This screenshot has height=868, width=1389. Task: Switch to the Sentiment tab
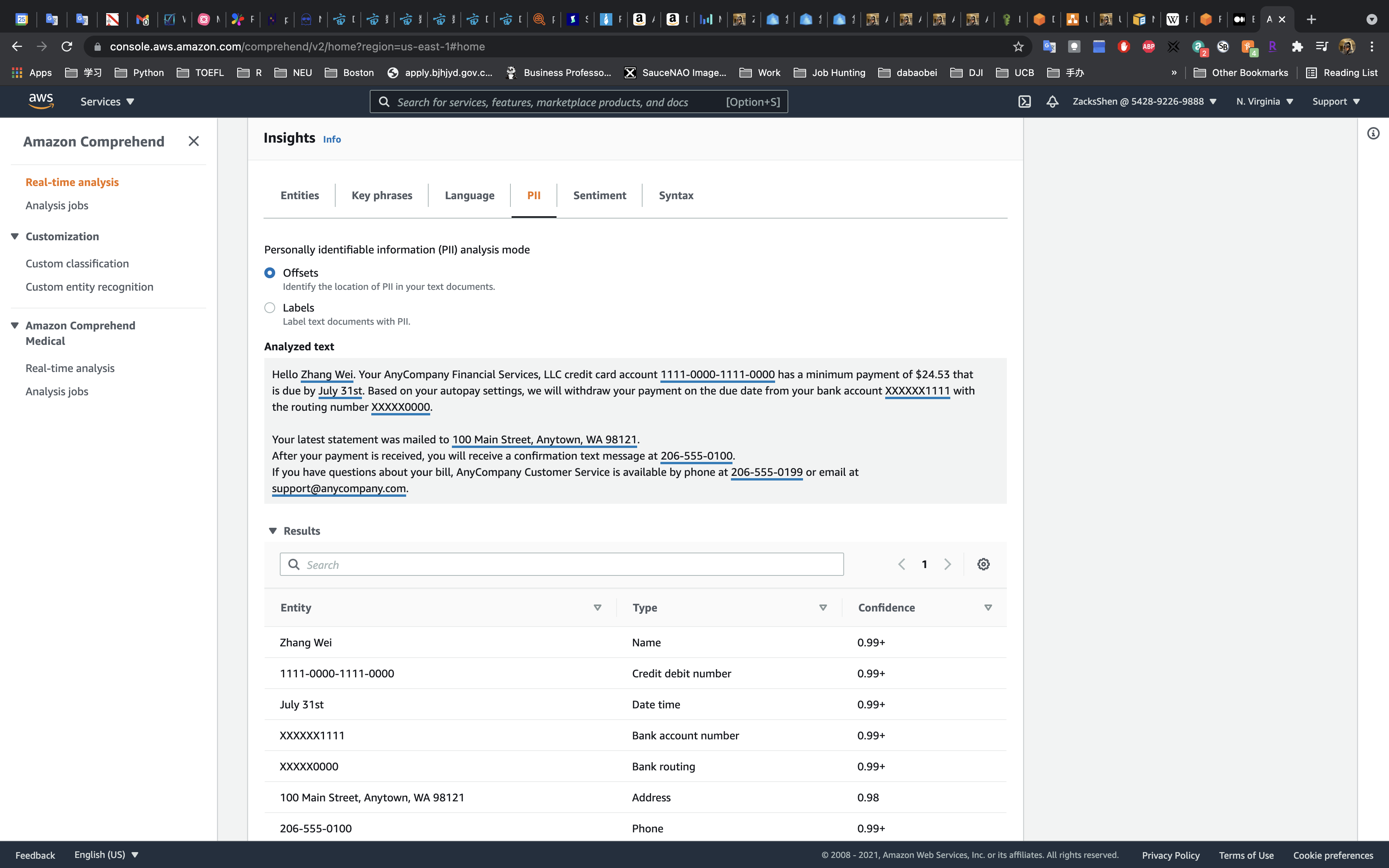pyautogui.click(x=599, y=195)
